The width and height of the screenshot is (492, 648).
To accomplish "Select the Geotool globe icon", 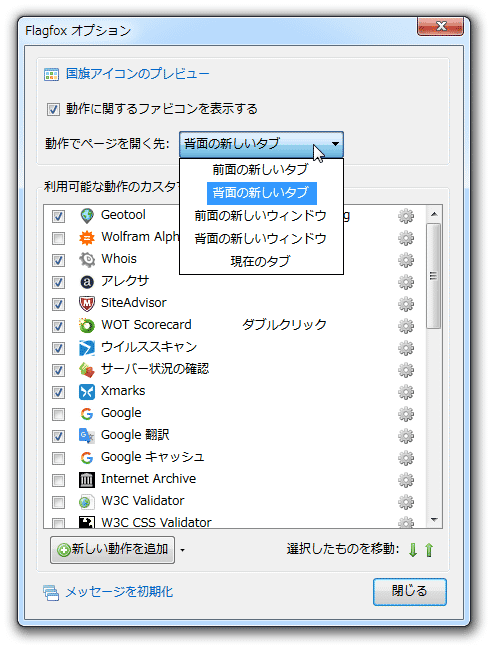I will (87, 216).
